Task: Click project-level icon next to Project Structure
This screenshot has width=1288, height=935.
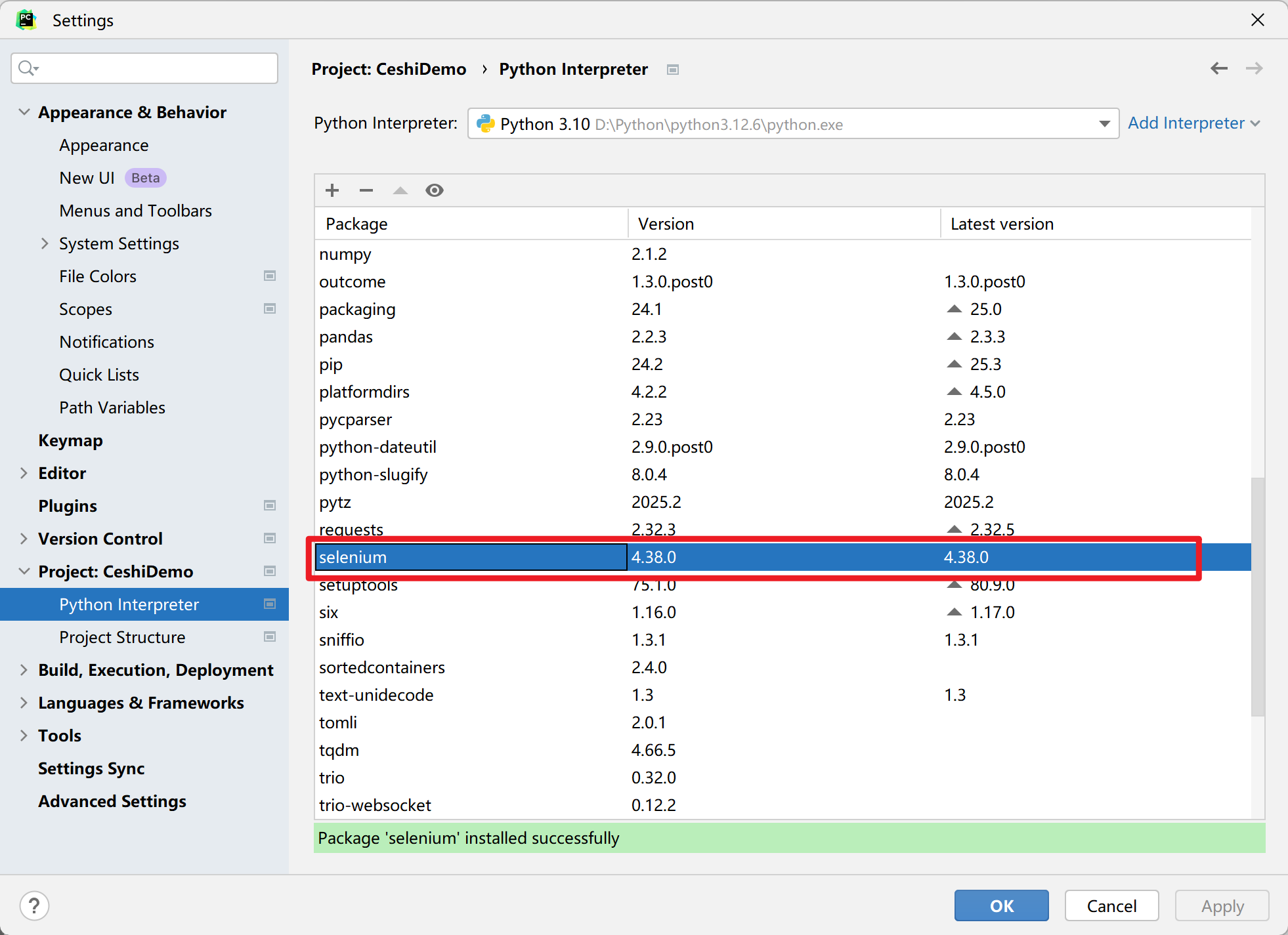Action: 270,637
